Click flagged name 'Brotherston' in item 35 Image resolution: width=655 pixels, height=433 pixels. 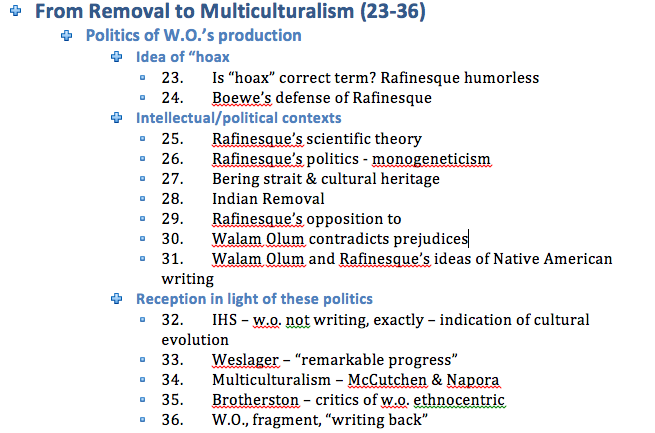pyautogui.click(x=255, y=400)
